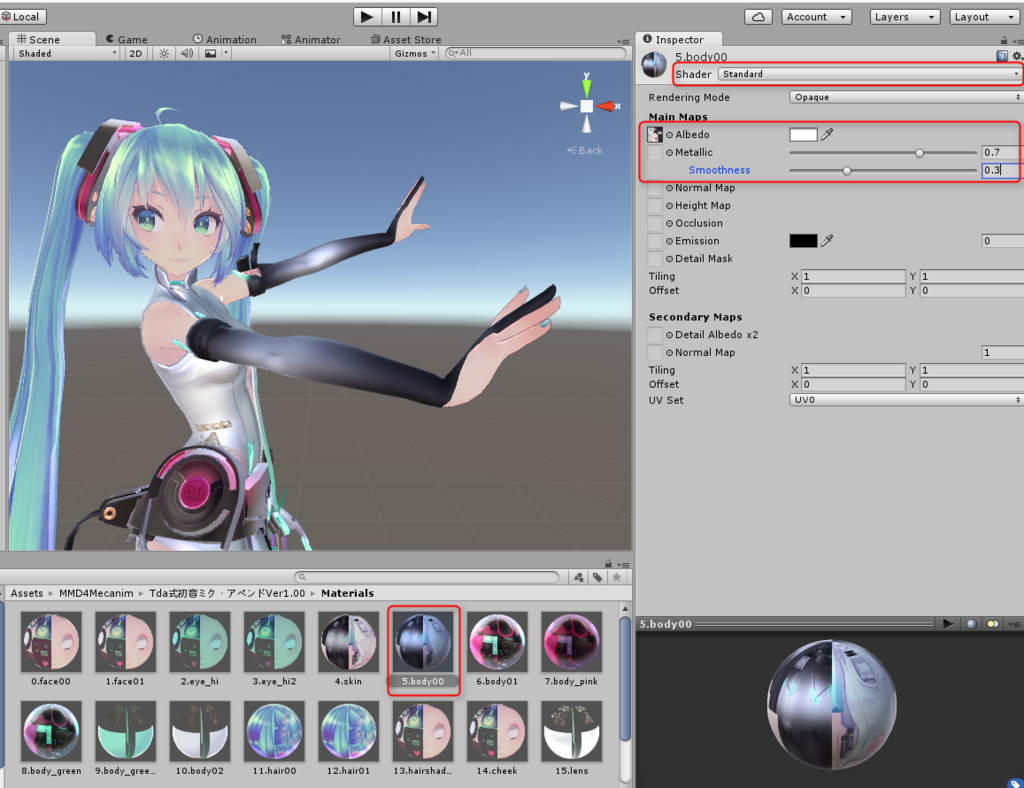The width and height of the screenshot is (1024, 788).
Task: Switch to the Asset Store tab
Action: tap(406, 39)
